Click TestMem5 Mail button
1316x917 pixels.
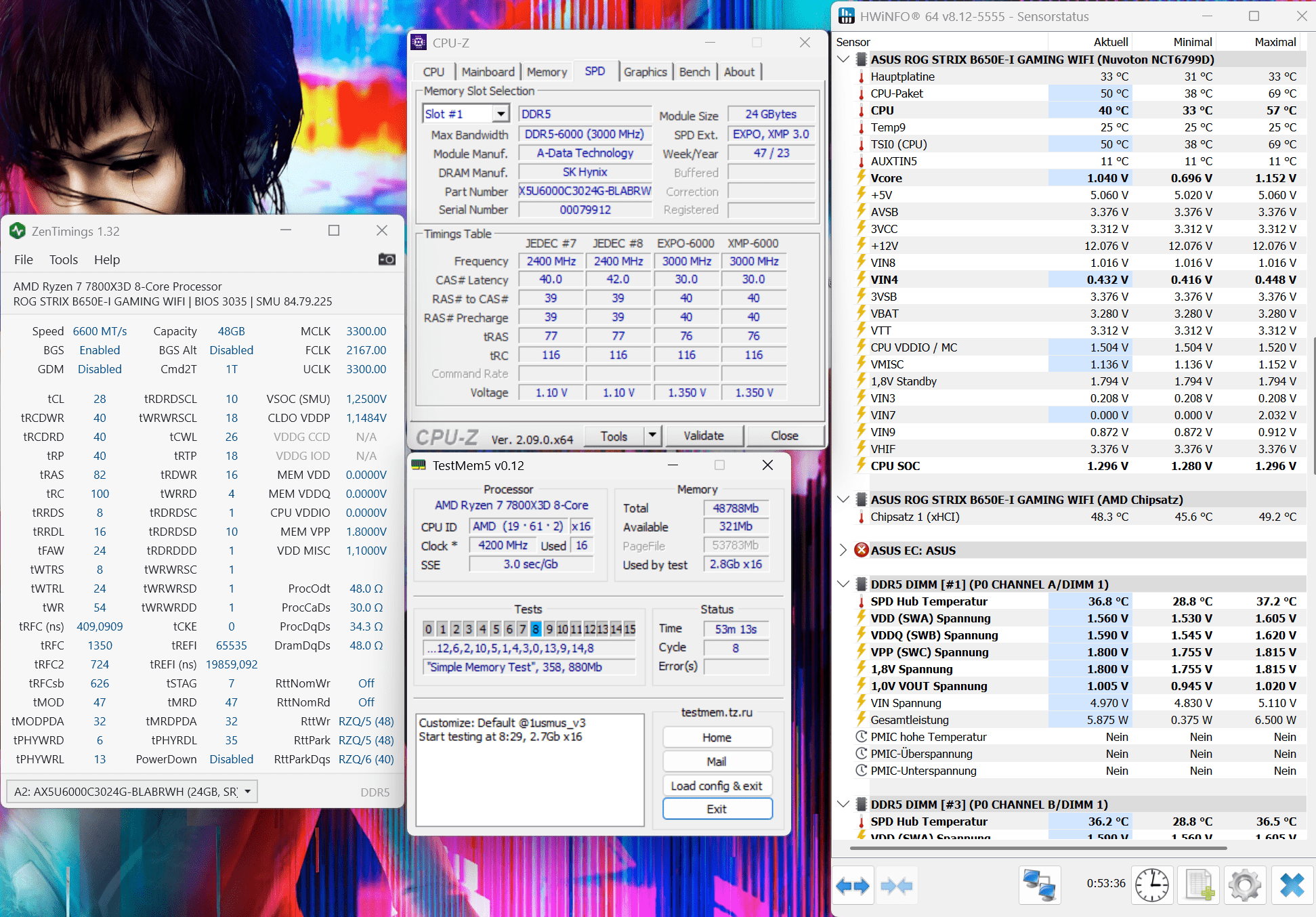(x=717, y=761)
